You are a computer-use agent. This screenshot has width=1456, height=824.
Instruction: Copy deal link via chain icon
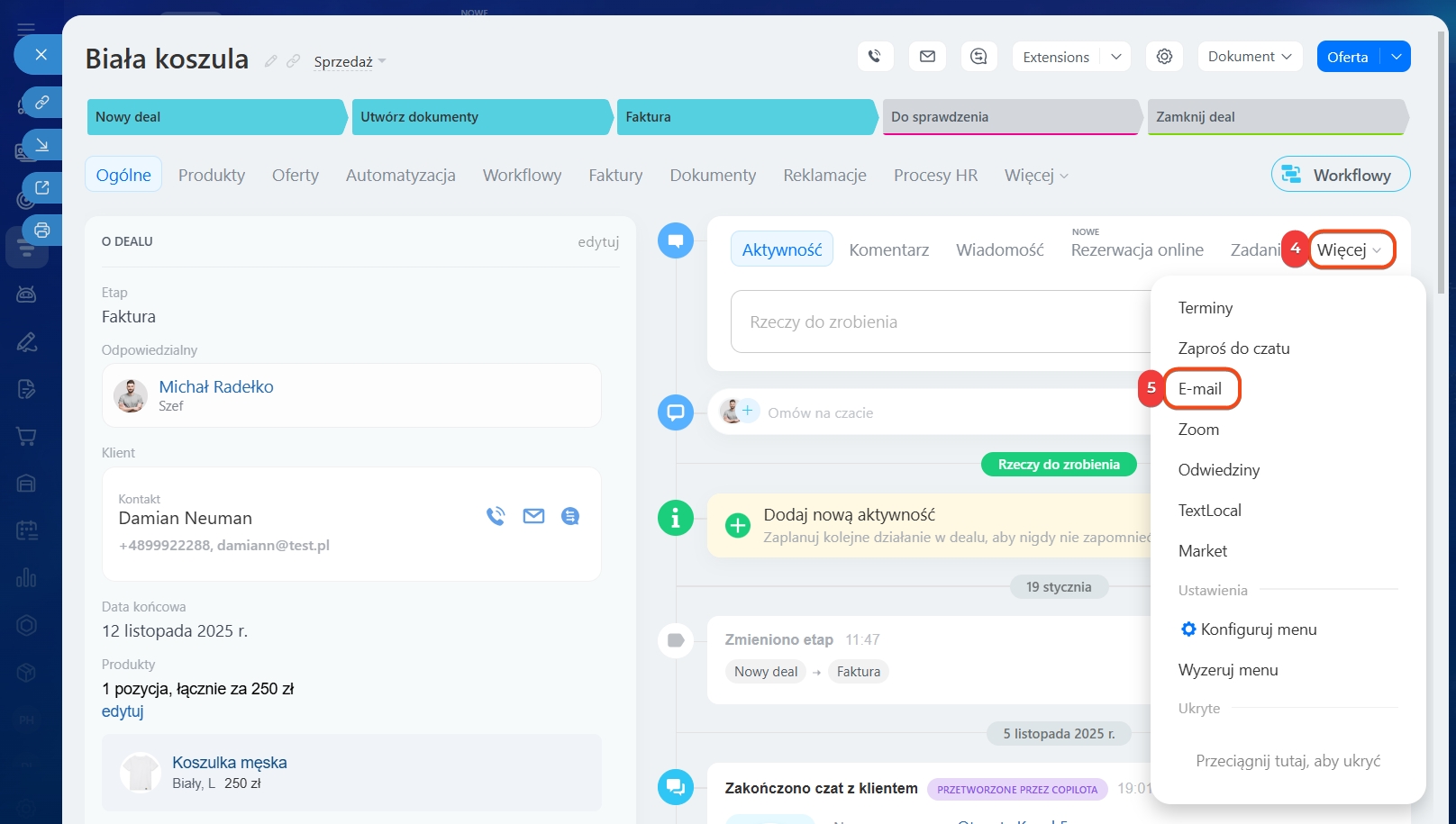(x=293, y=61)
